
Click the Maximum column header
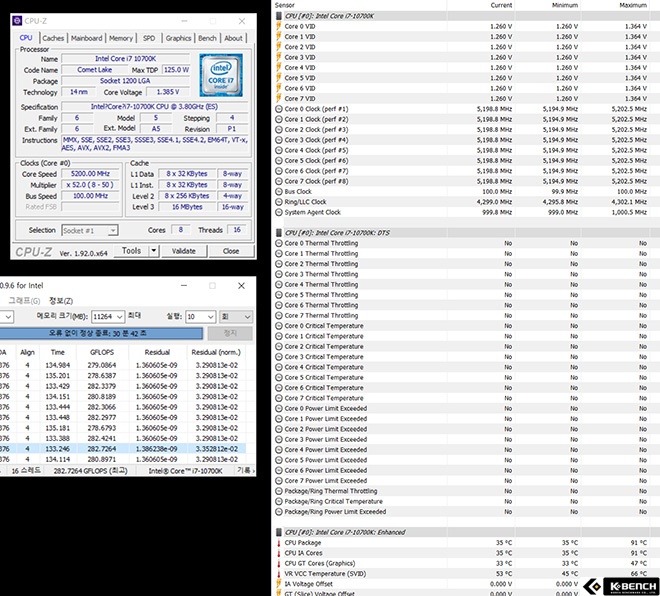633,5
